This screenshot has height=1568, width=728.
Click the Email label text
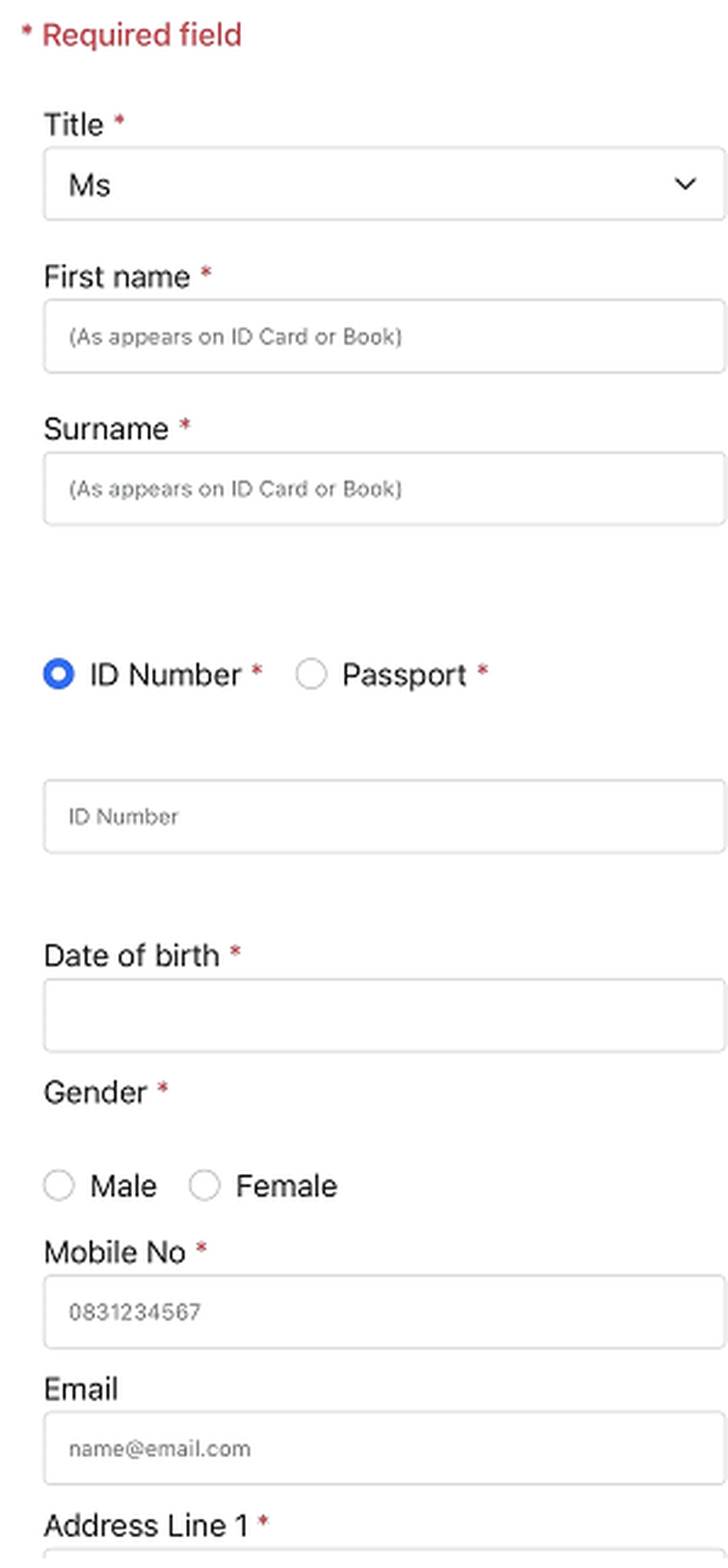click(81, 1390)
